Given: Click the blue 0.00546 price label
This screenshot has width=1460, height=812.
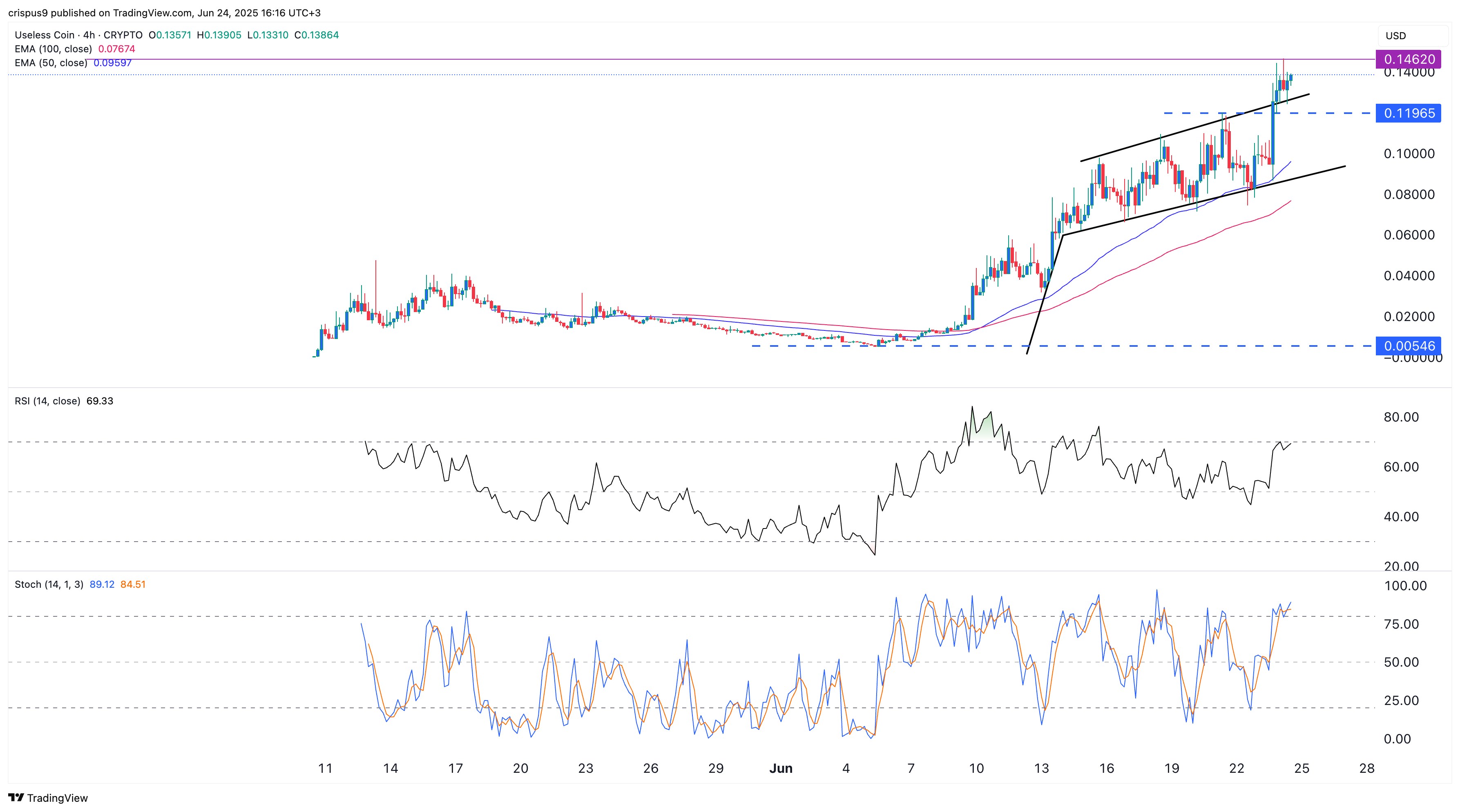Looking at the screenshot, I should (1409, 346).
